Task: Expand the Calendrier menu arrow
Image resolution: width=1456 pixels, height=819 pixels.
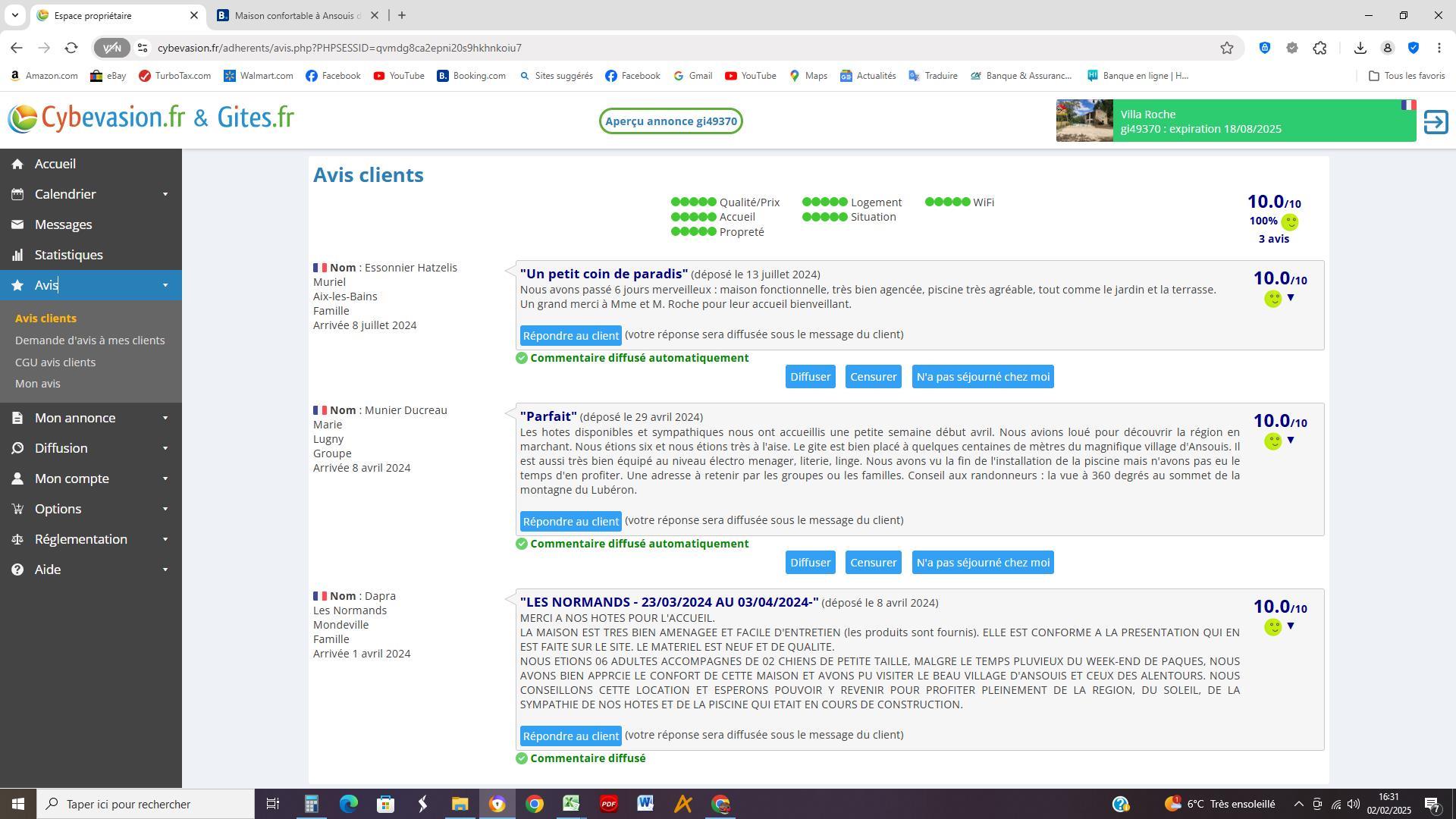Action: click(165, 194)
